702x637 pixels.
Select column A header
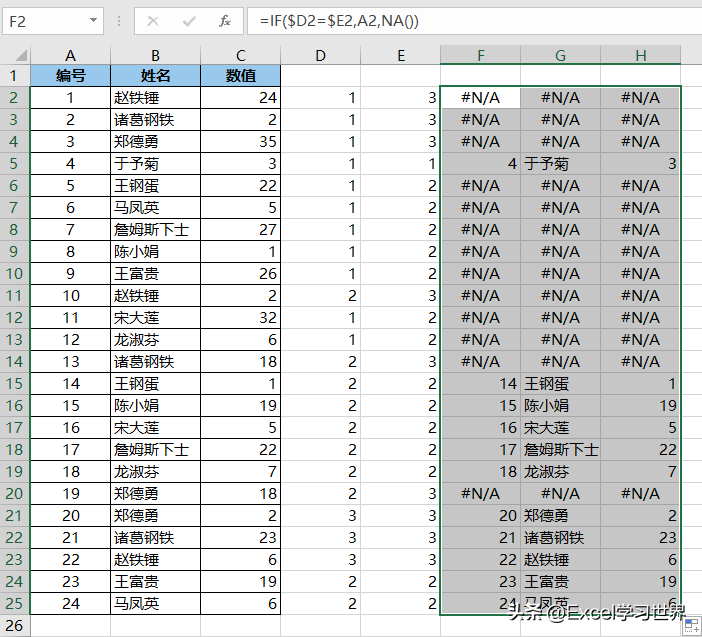(x=70, y=56)
